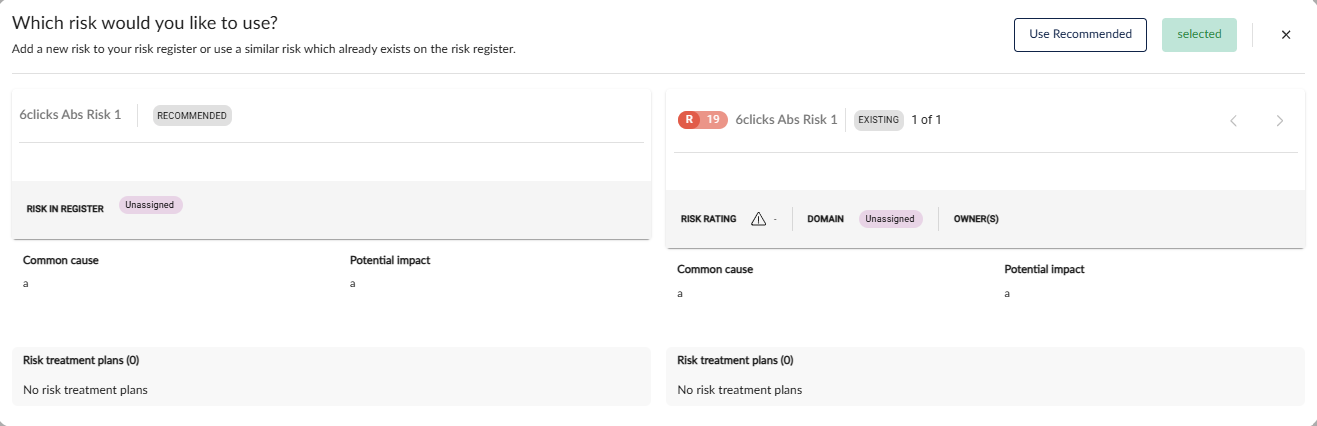The width and height of the screenshot is (1317, 426).
Task: Click the OWNER(S) label in existing risk
Action: point(976,219)
